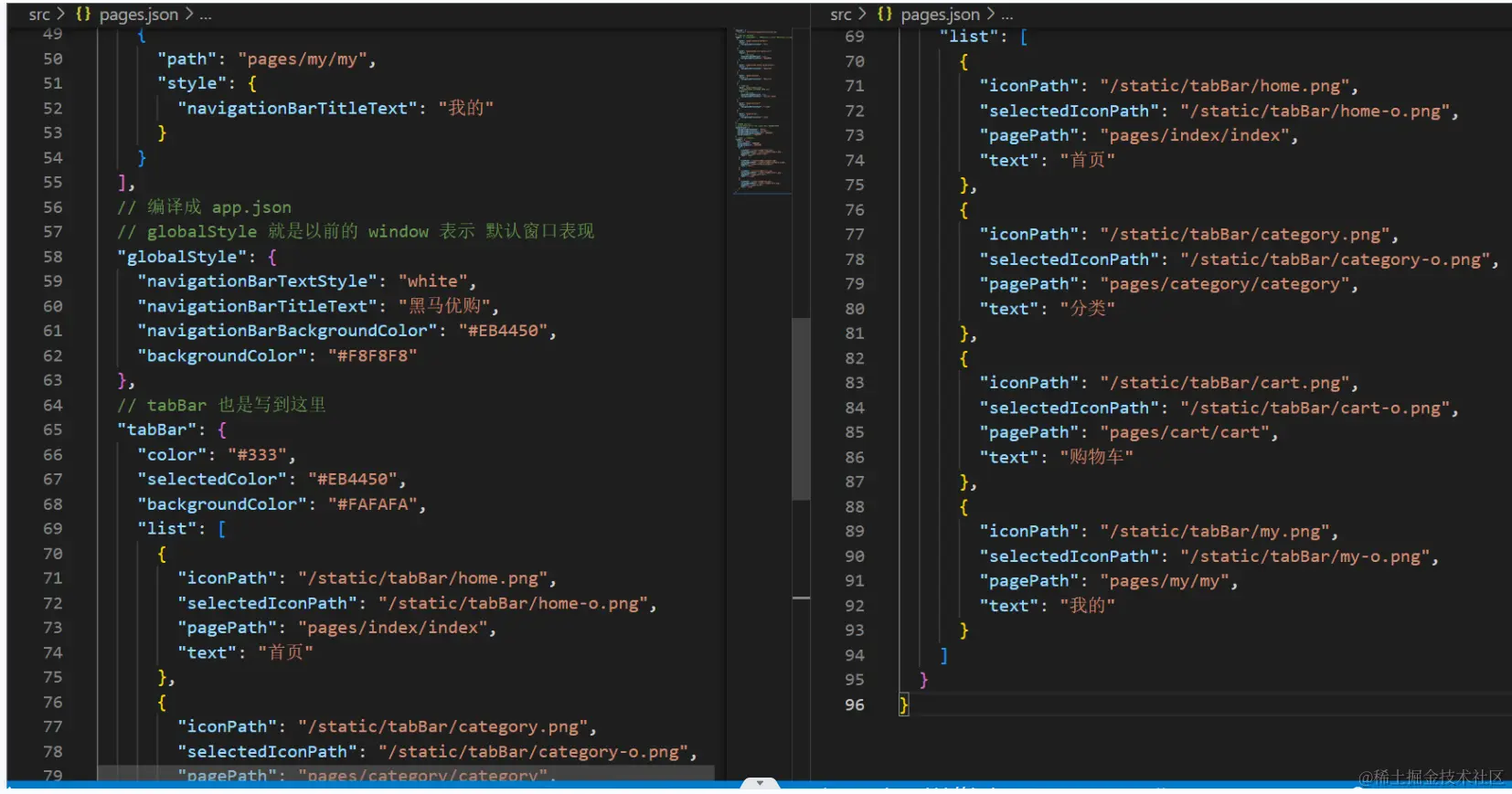This screenshot has width=1512, height=794.
Task: Select pages.json breadcrumb in the right editor
Action: point(941,14)
